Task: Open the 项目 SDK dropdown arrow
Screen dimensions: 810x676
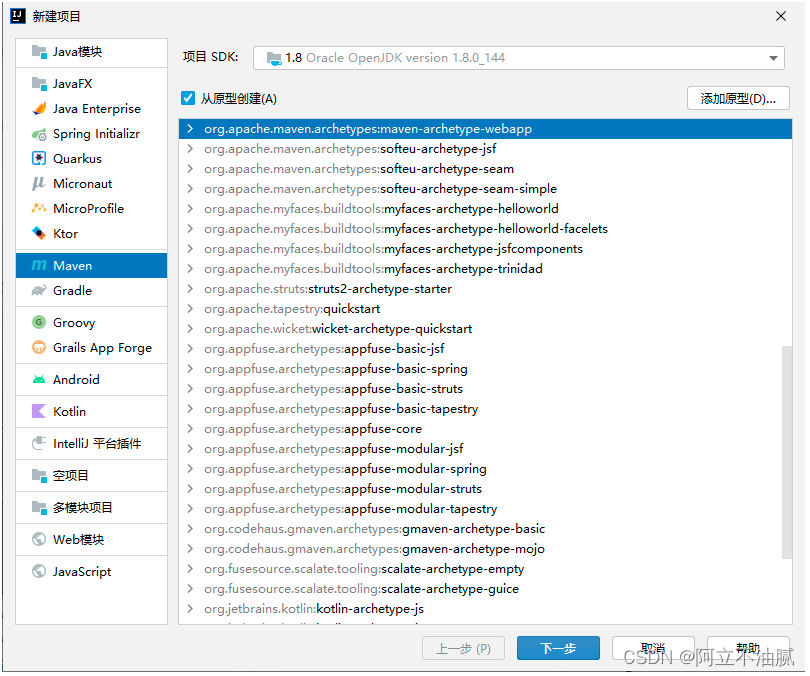Action: coord(773,58)
